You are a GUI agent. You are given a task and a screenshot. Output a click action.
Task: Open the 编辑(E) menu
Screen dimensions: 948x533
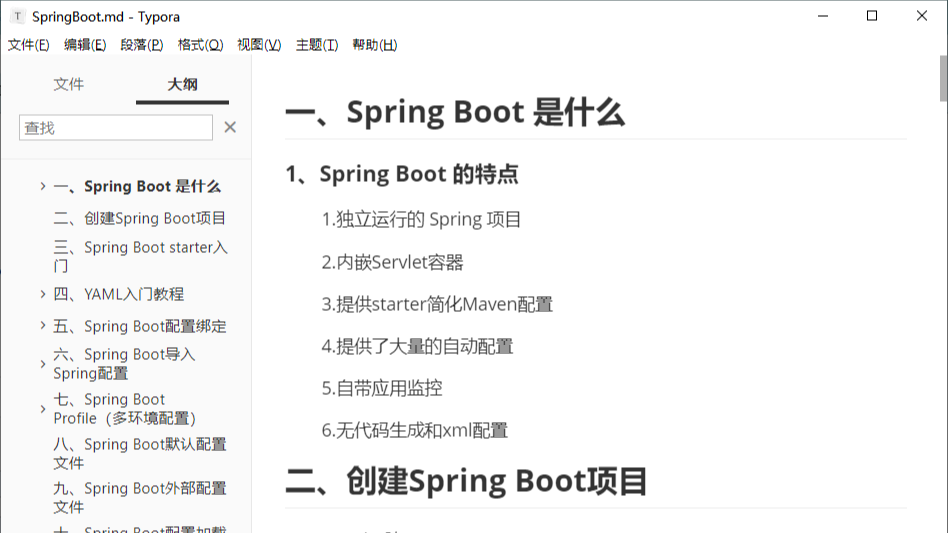click(x=85, y=45)
